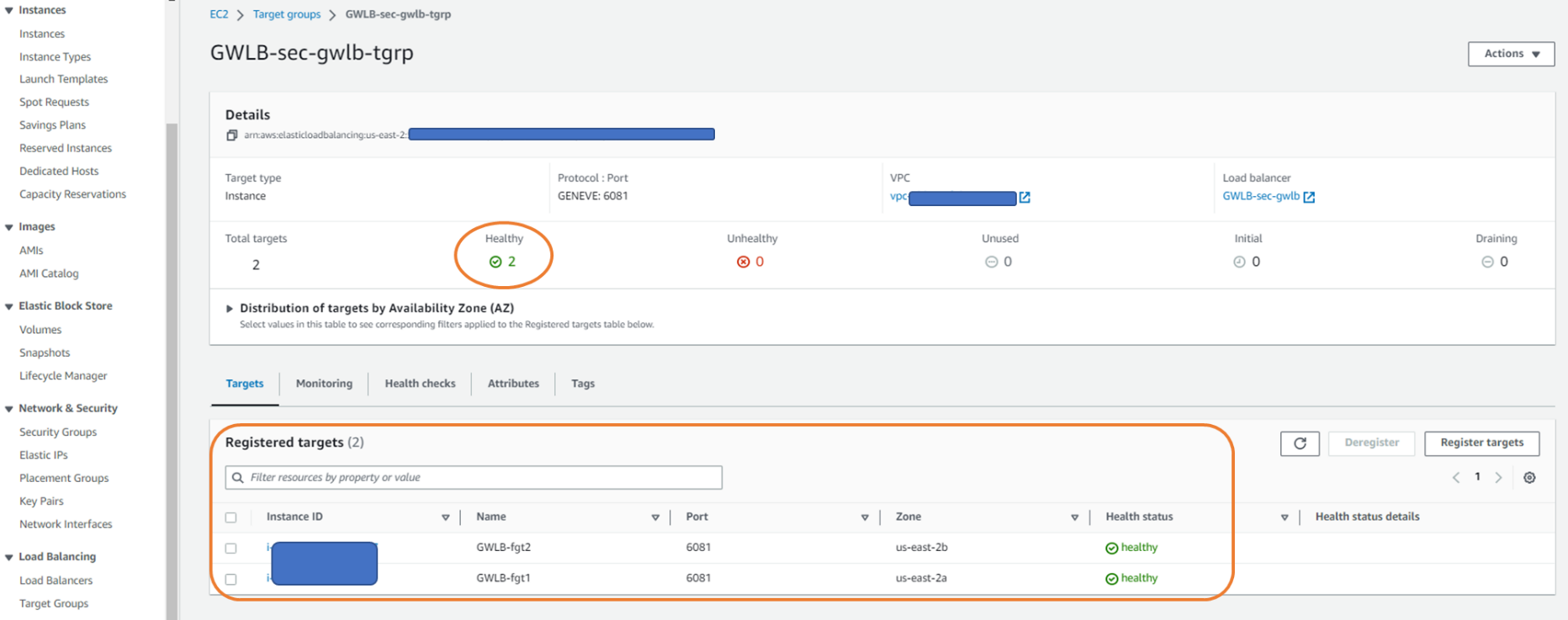Go to next page of targets

pos(1498,478)
